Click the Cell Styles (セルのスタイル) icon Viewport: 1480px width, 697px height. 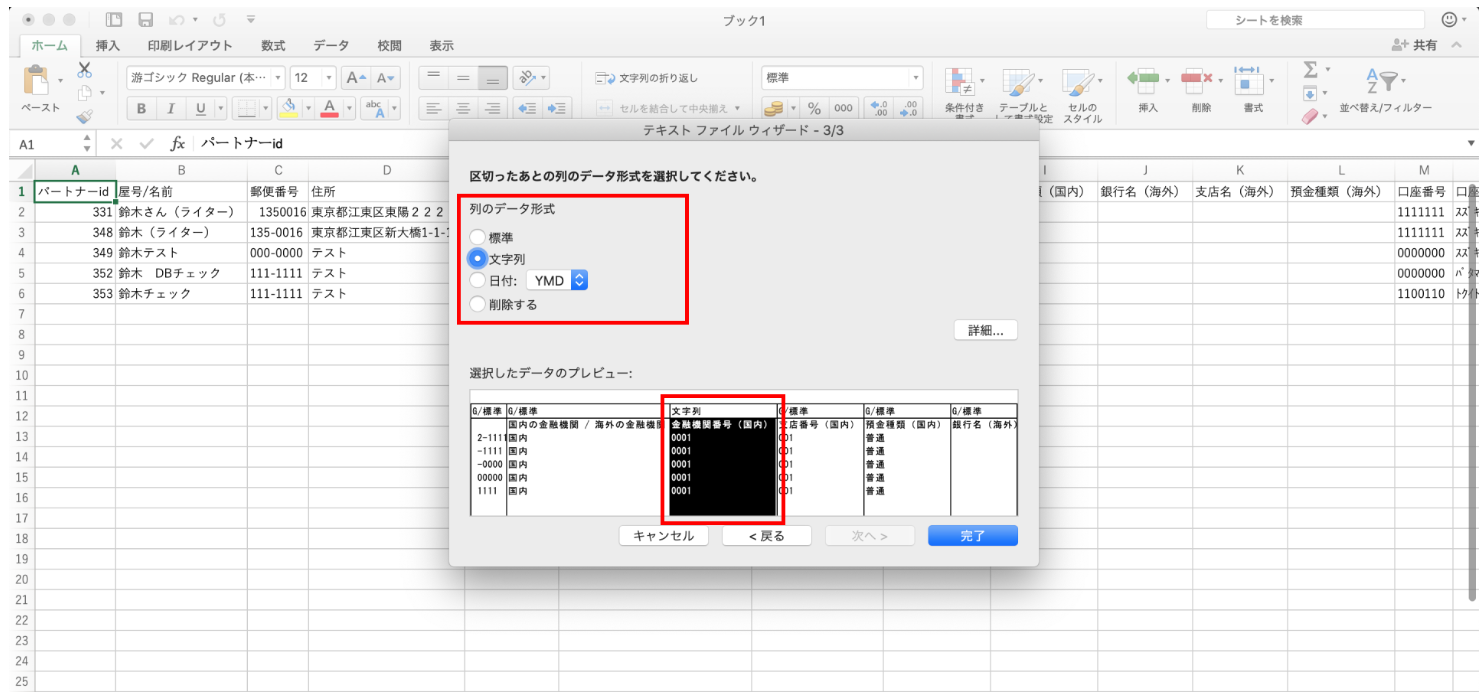click(x=1079, y=82)
